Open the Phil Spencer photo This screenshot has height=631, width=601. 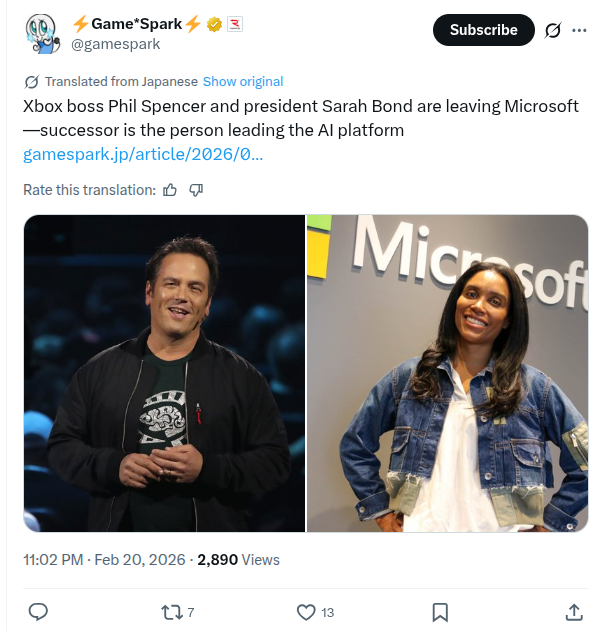(164, 373)
